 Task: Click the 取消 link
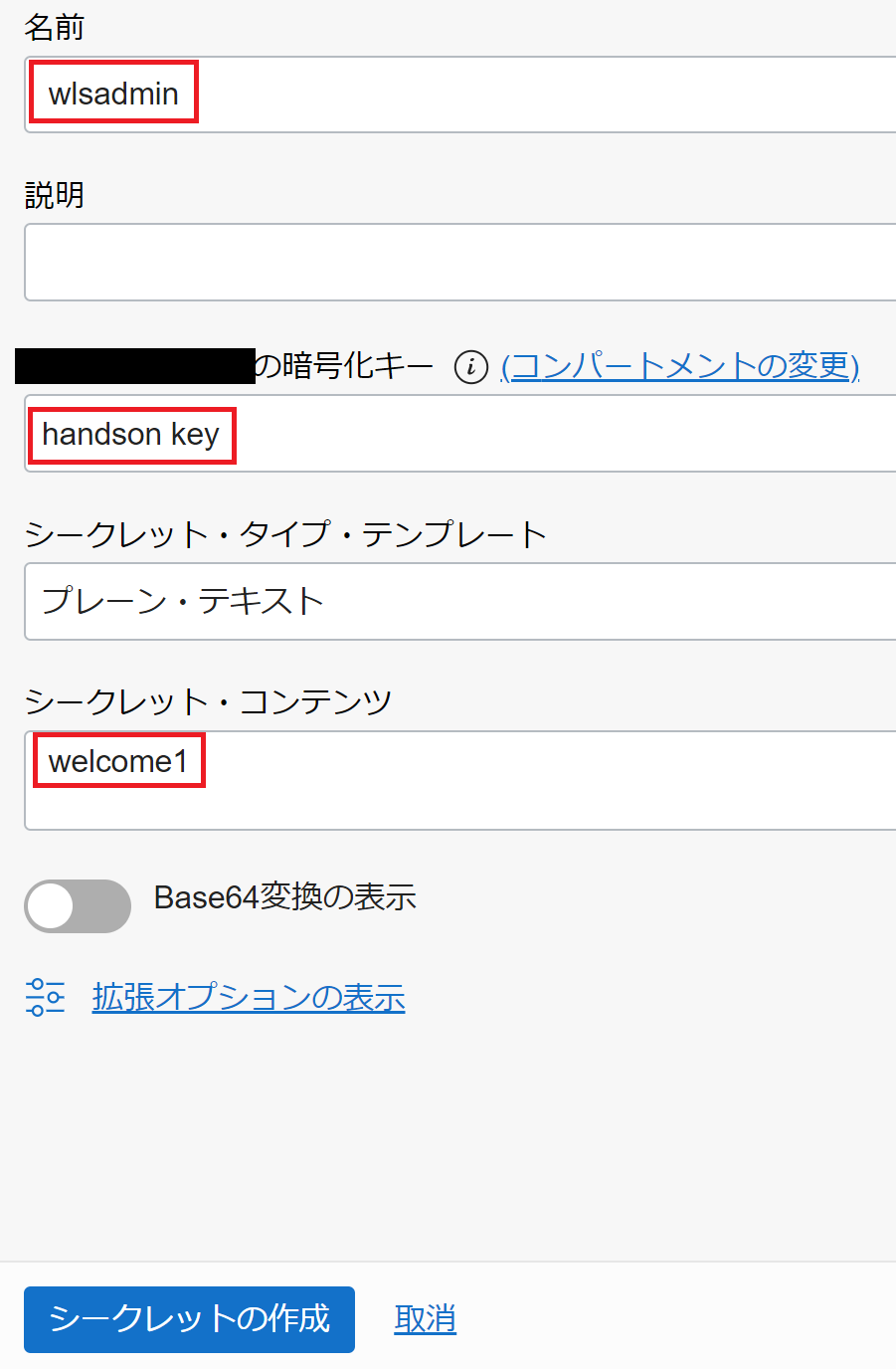coord(425,1319)
